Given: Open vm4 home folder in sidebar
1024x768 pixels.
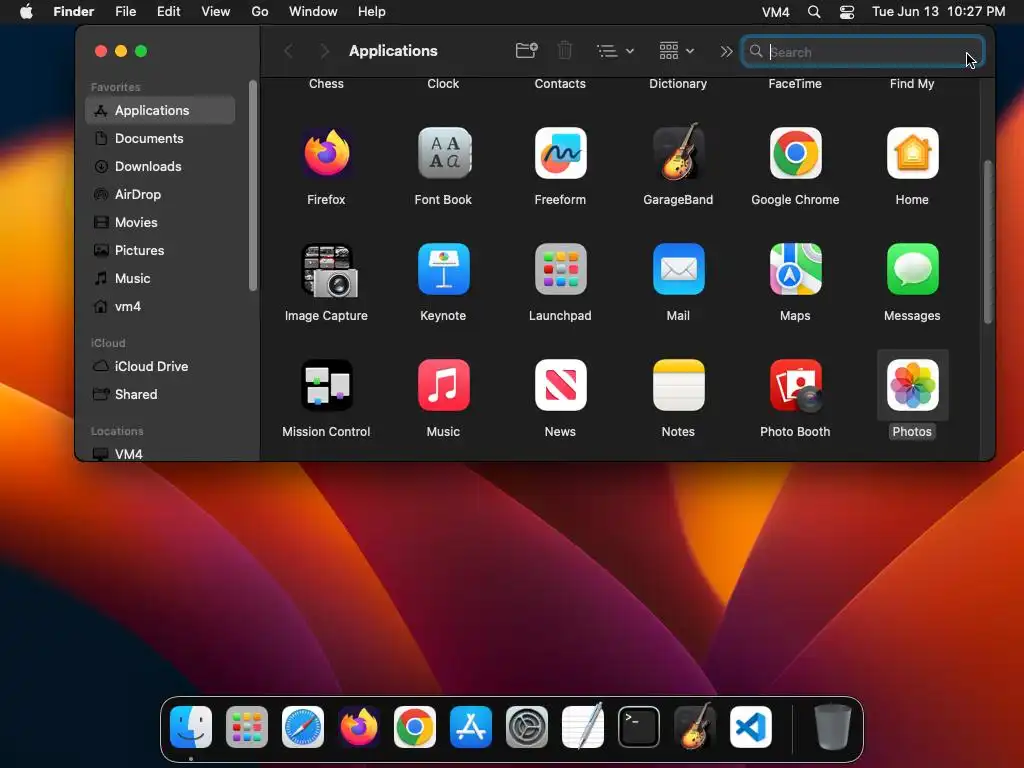Looking at the screenshot, I should (160, 307).
